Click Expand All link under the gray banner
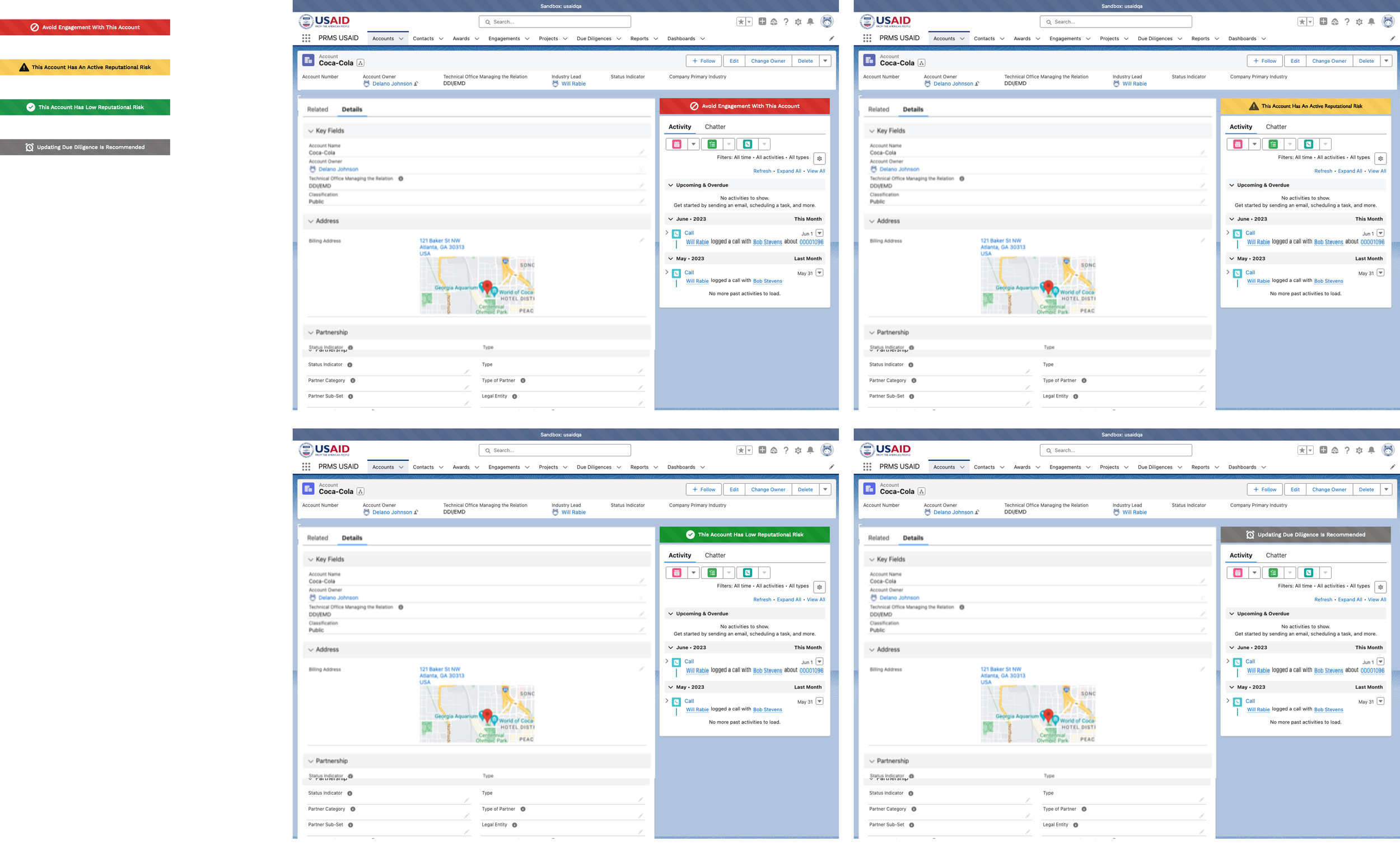 (x=1350, y=599)
